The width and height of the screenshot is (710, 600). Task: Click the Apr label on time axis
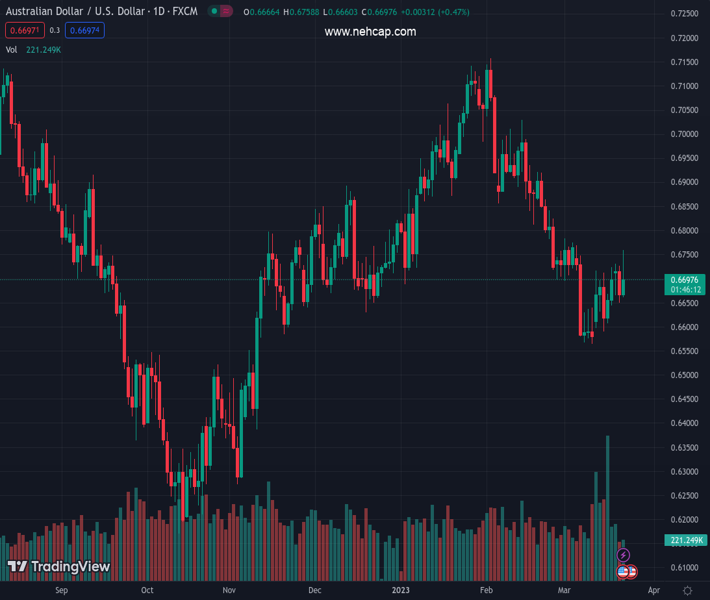653,591
